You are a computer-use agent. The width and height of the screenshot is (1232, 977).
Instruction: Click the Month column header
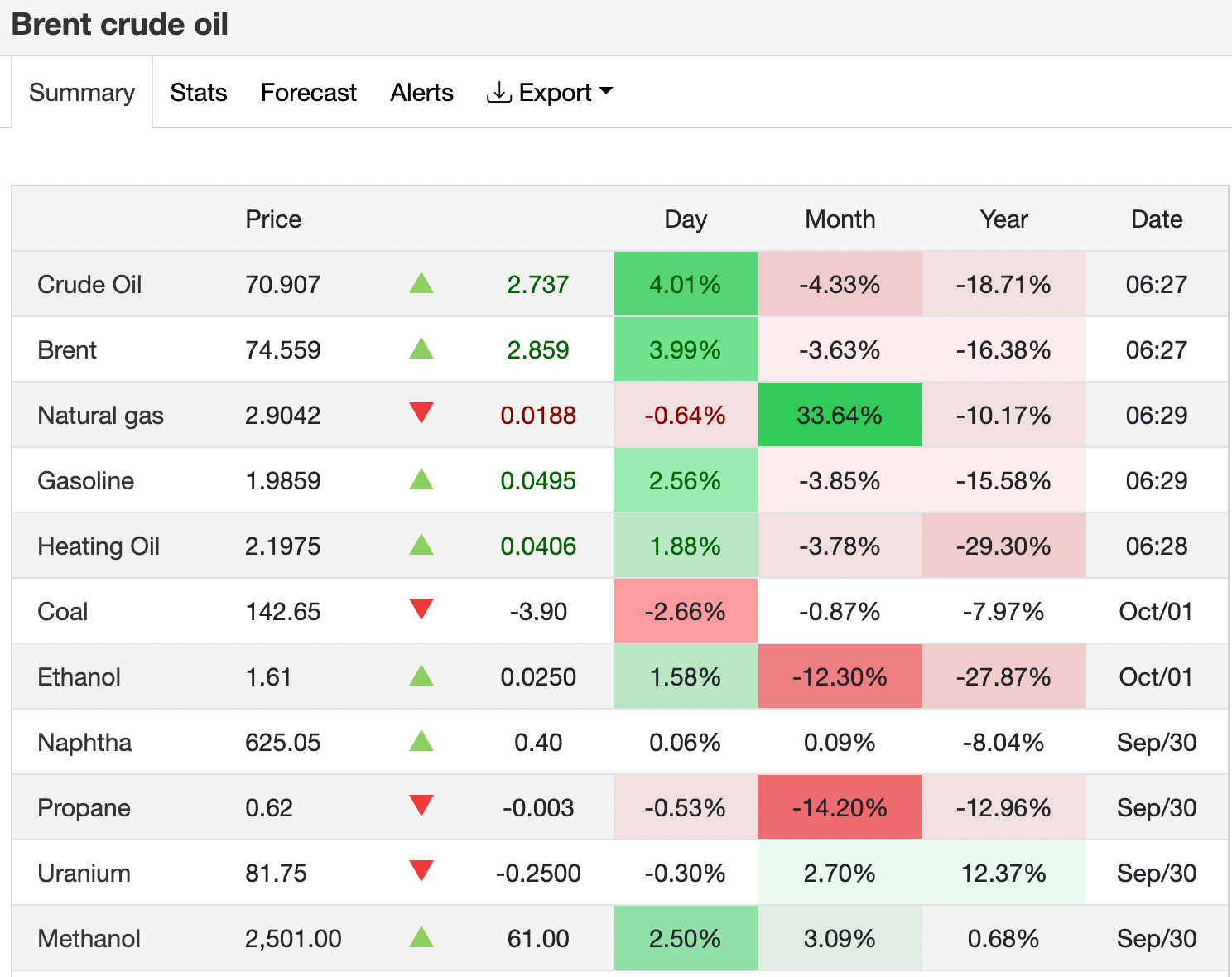(x=840, y=219)
